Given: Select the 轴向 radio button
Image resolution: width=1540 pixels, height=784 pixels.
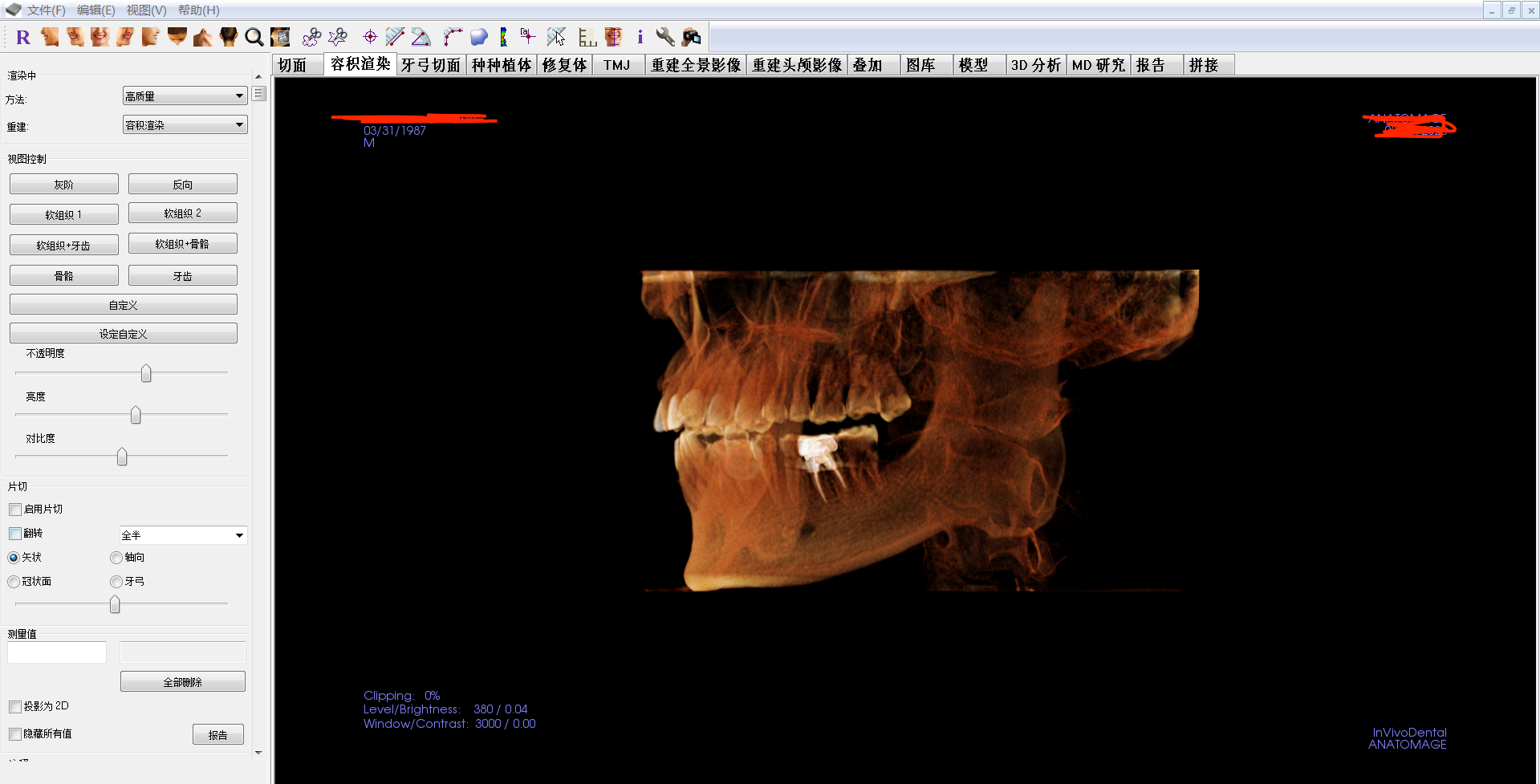Looking at the screenshot, I should click(x=116, y=557).
